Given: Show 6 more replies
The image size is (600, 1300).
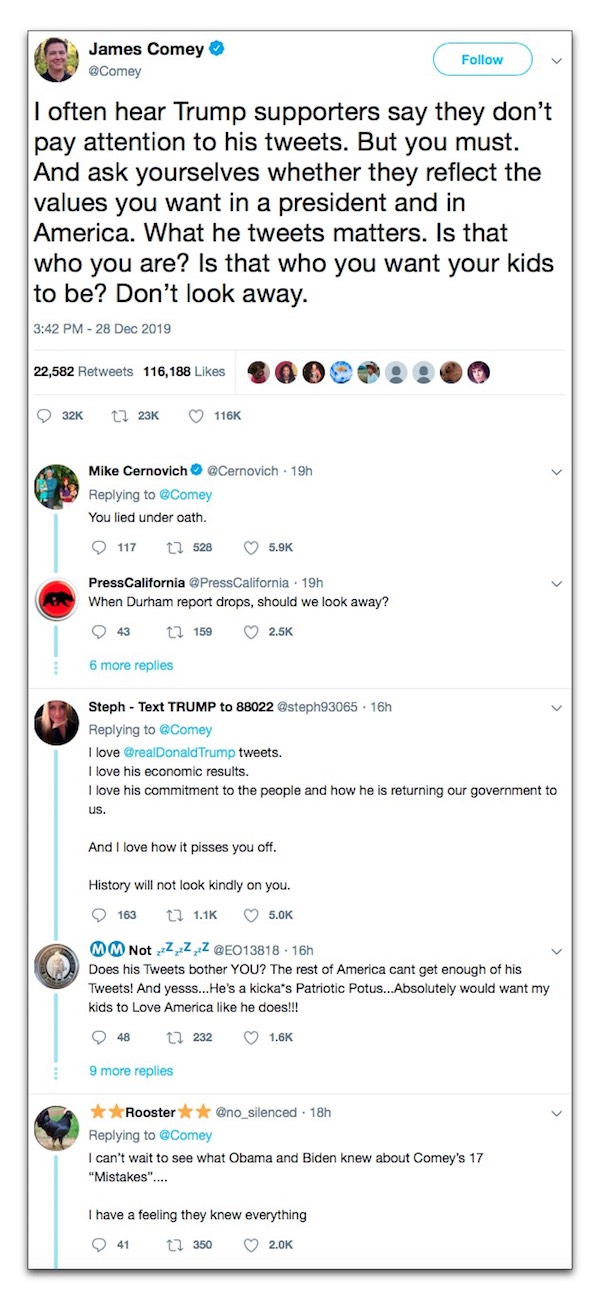Looking at the screenshot, I should pos(131,665).
